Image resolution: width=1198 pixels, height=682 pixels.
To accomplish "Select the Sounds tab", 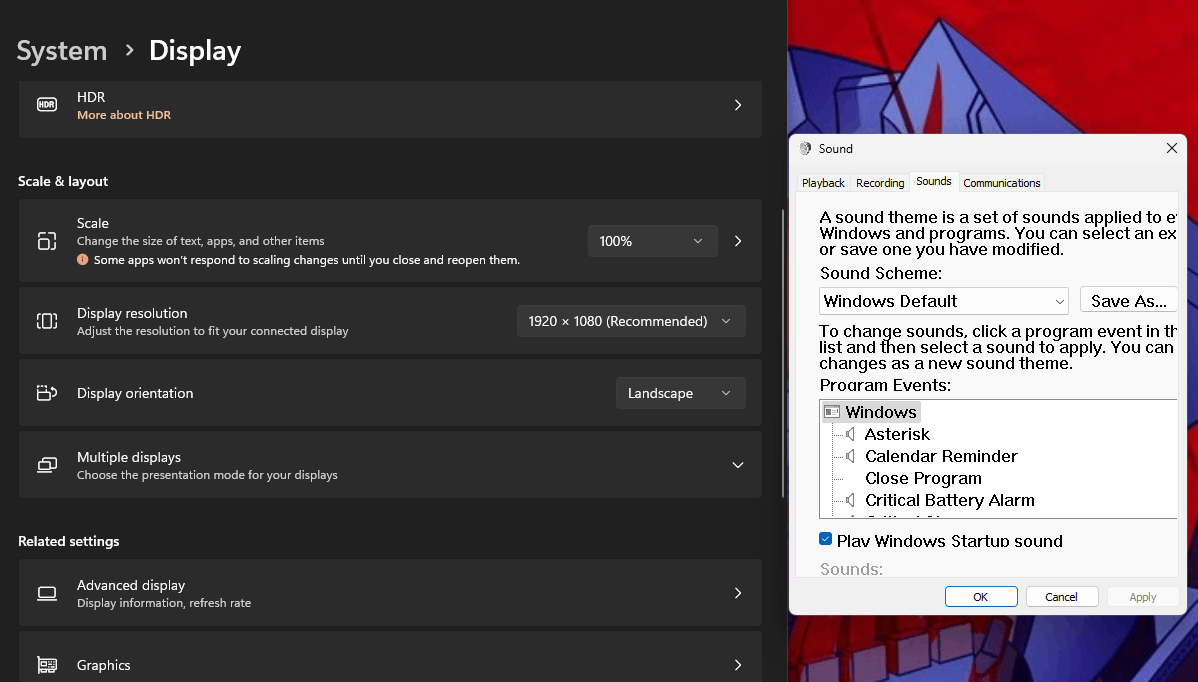I will (x=934, y=181).
